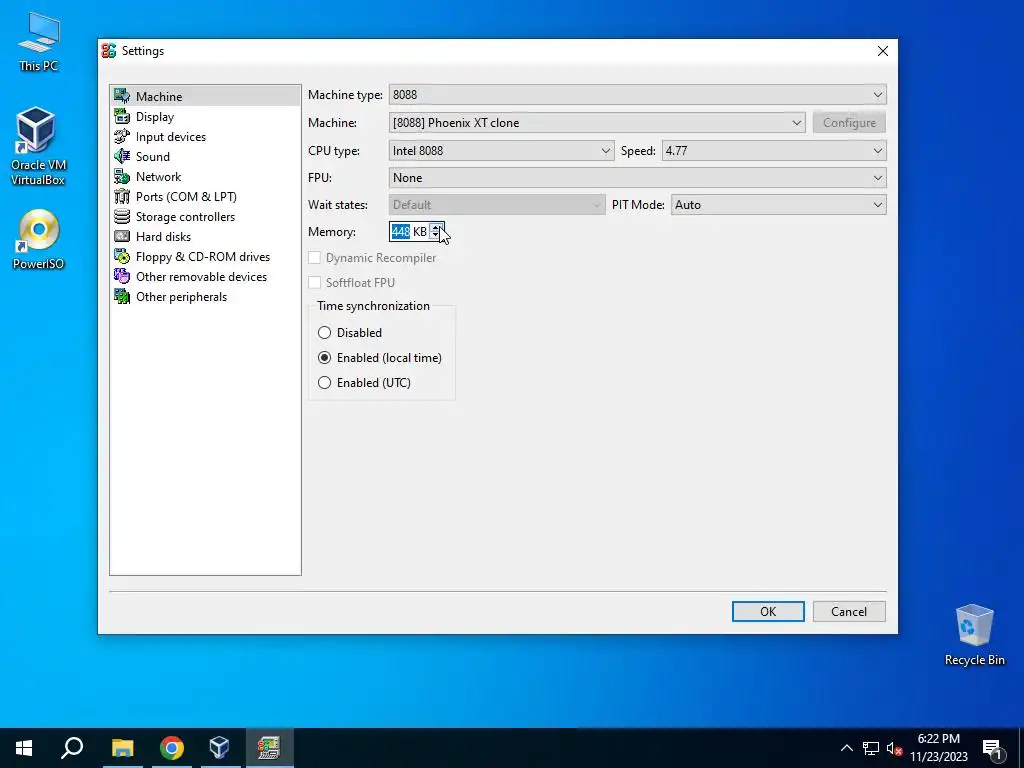The image size is (1024, 768).
Task: Close the Settings window
Action: (x=882, y=51)
